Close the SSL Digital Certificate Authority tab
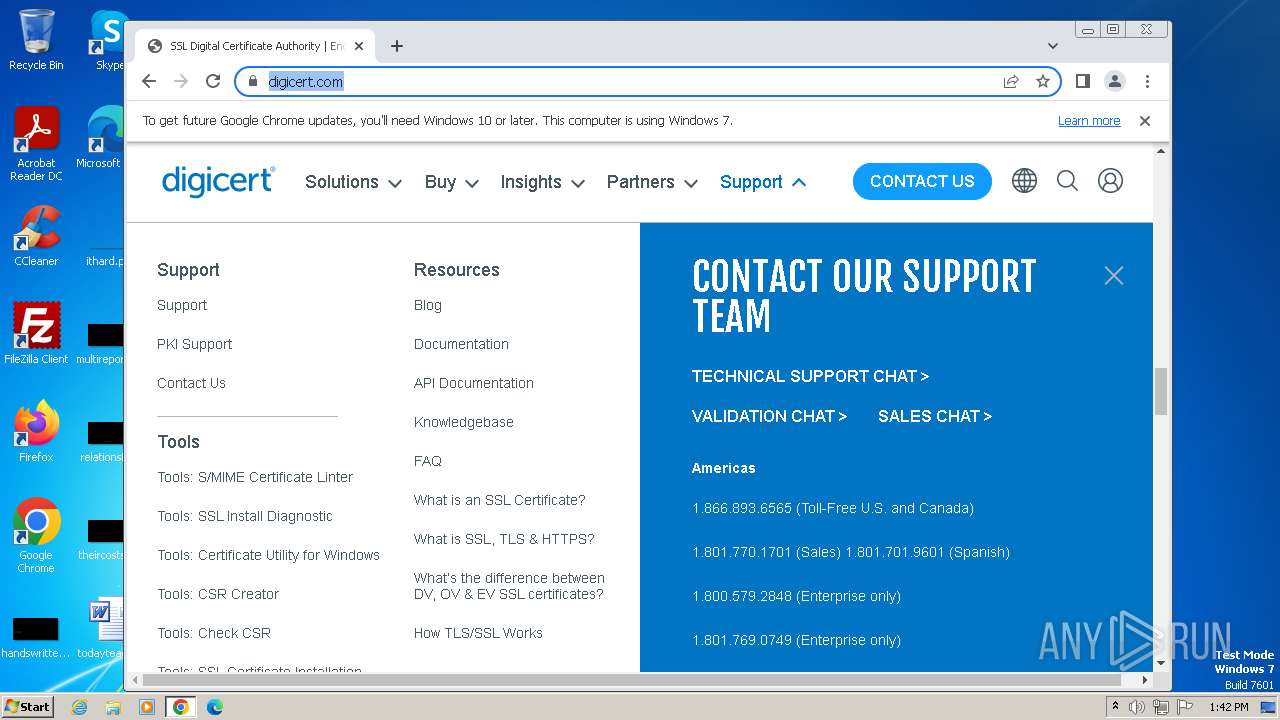1280x720 pixels. (x=359, y=46)
